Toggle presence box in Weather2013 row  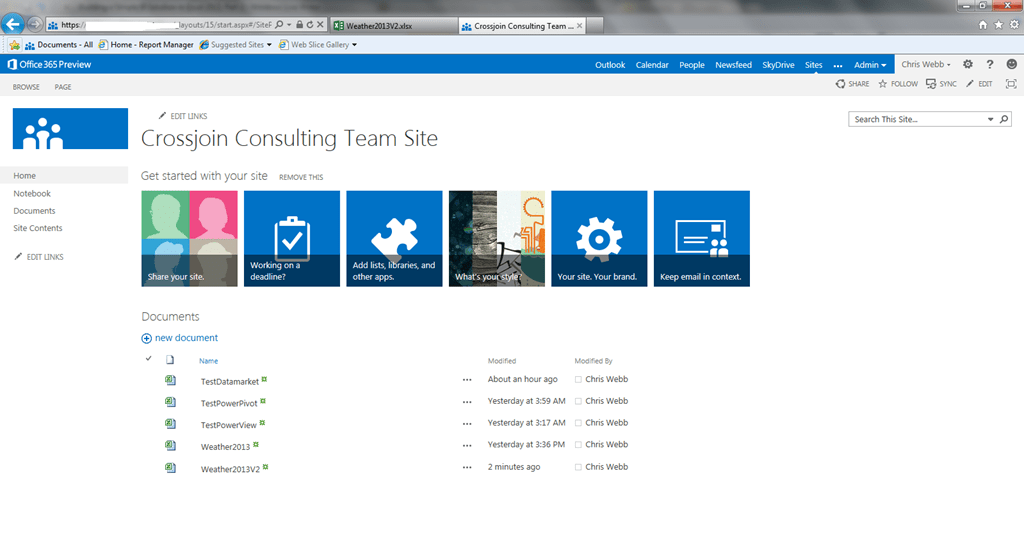[578, 445]
